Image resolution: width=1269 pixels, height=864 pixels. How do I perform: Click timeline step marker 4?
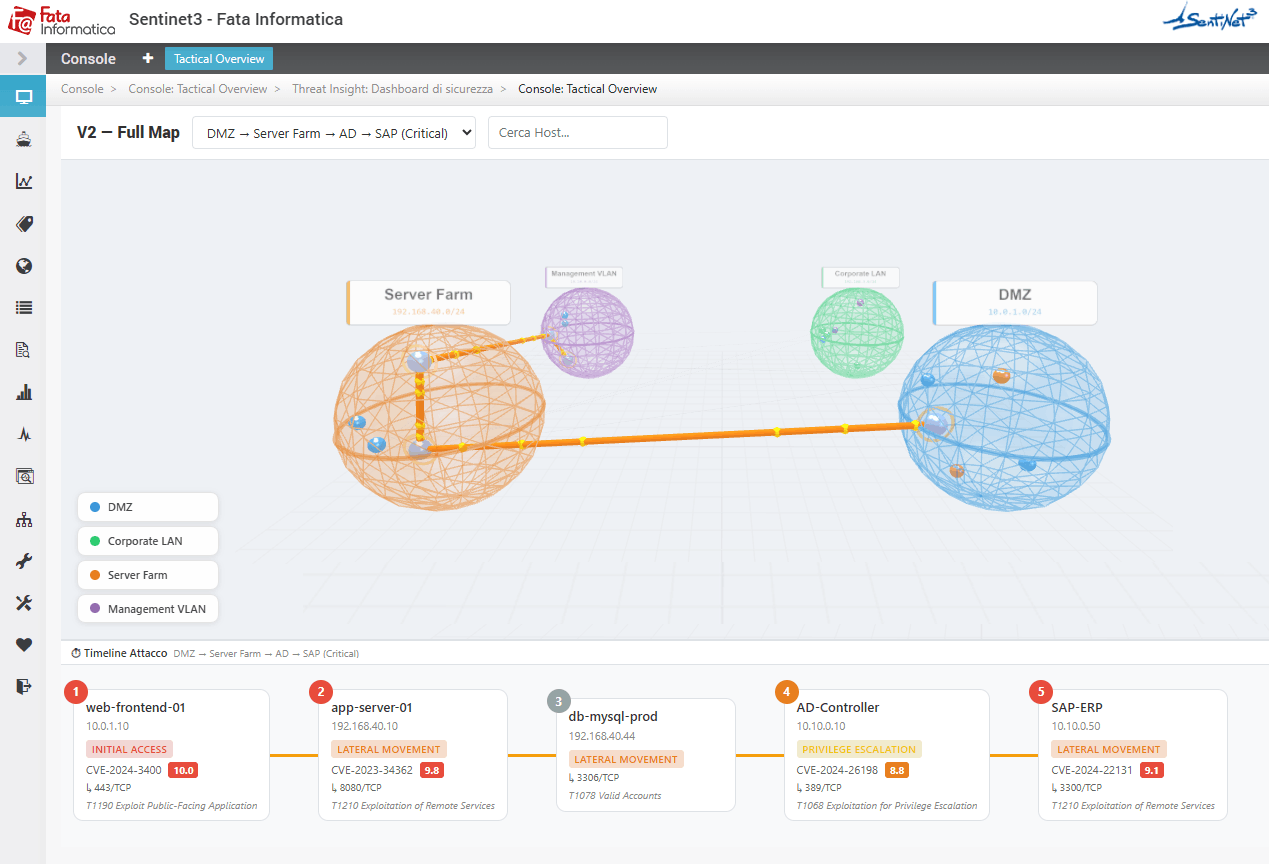click(x=786, y=691)
